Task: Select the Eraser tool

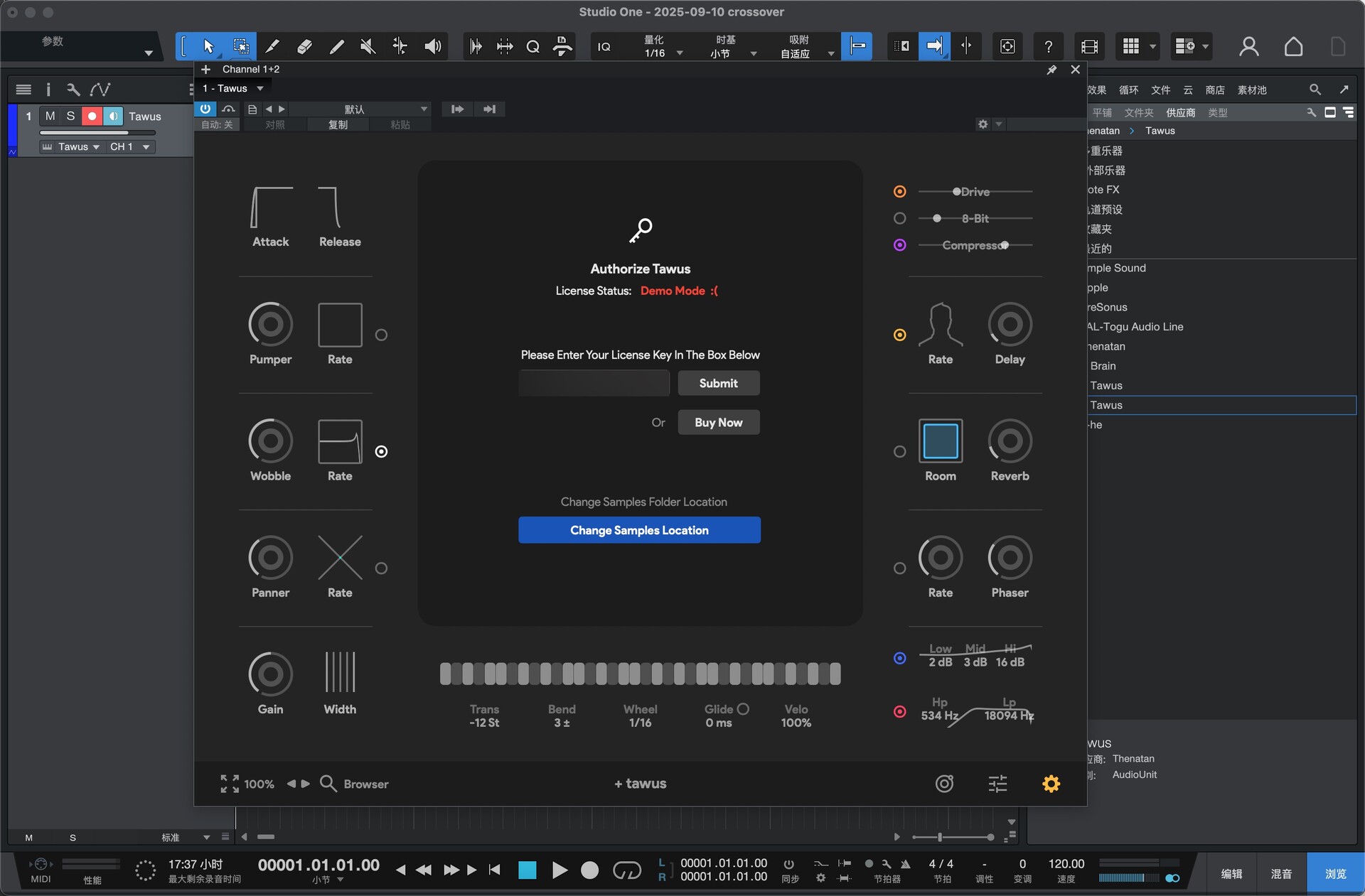Action: [304, 46]
